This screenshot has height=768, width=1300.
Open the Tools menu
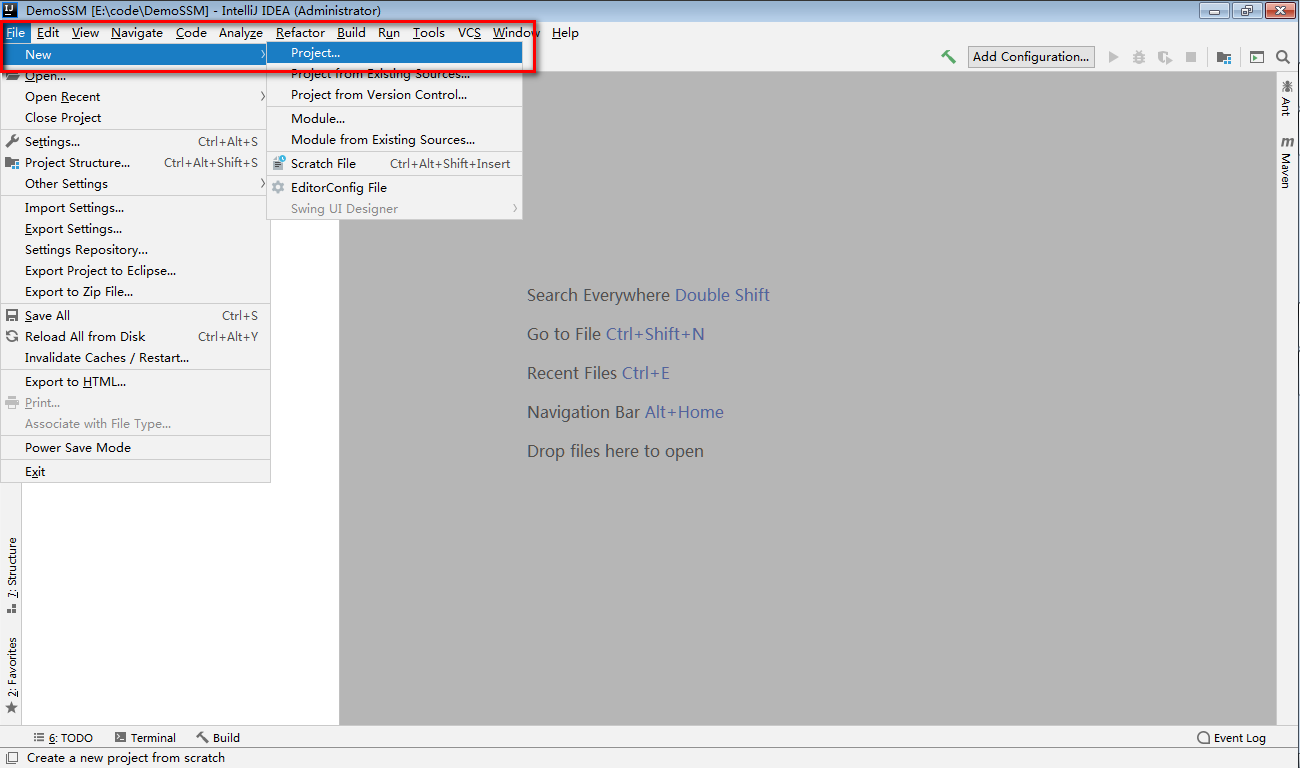point(429,32)
